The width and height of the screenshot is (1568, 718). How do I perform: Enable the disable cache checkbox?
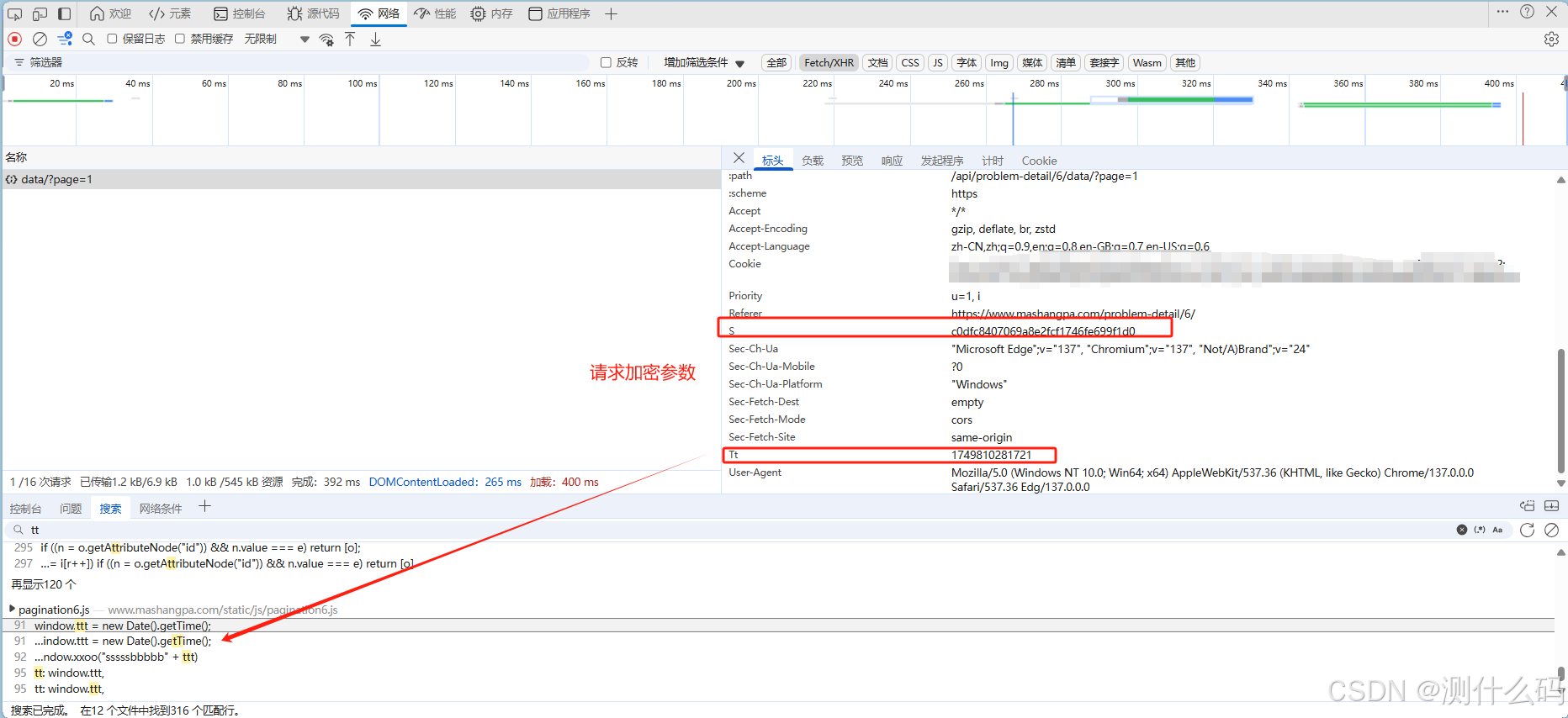click(179, 39)
